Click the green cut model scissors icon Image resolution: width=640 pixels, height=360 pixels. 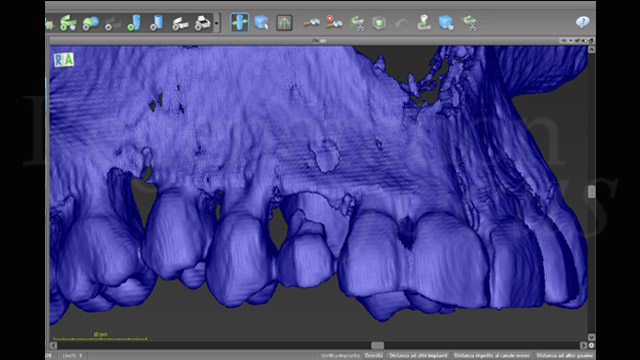point(357,23)
